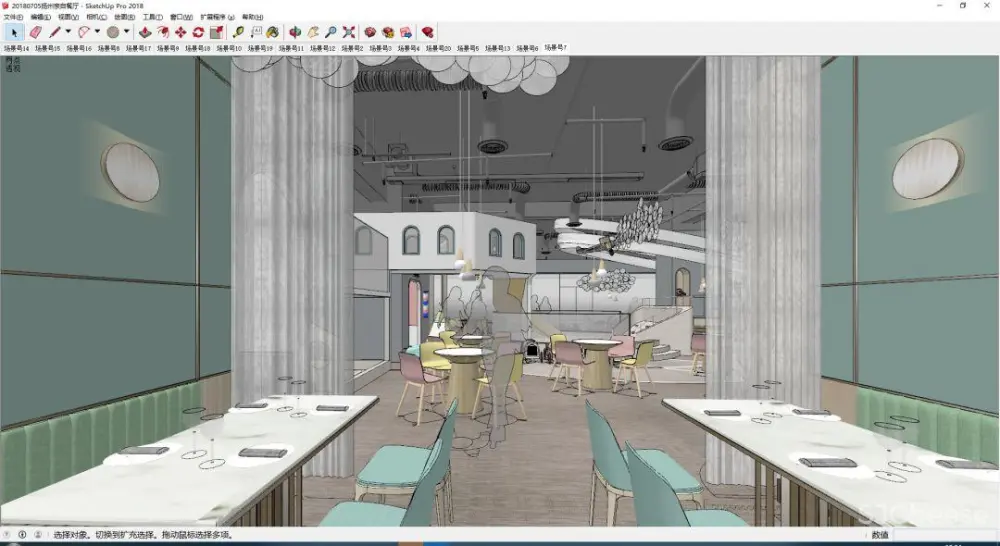Select the Move tool

pos(180,32)
